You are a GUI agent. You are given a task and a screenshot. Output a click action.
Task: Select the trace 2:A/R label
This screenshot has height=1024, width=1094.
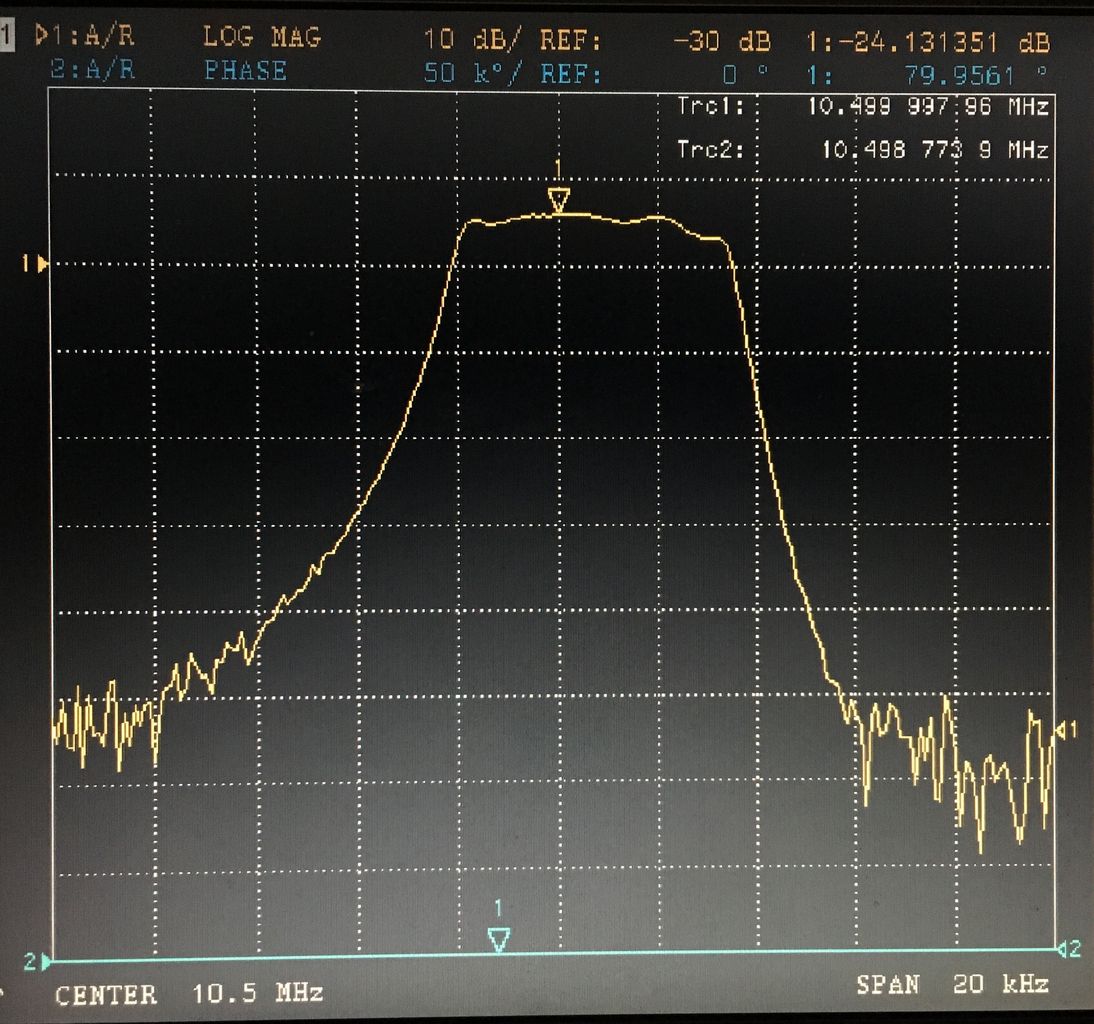[x=92, y=70]
